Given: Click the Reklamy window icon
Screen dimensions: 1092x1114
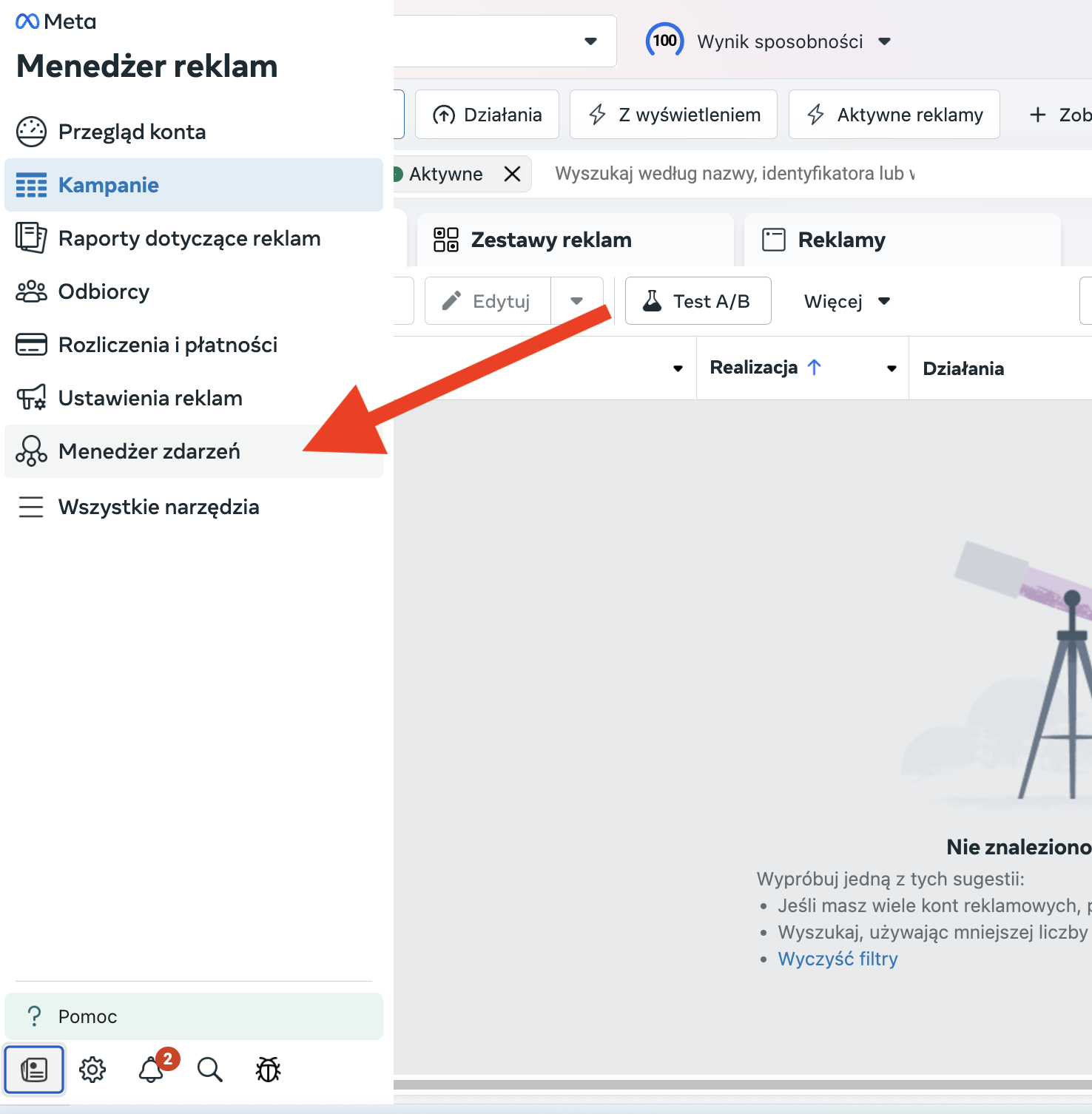Looking at the screenshot, I should coord(774,240).
